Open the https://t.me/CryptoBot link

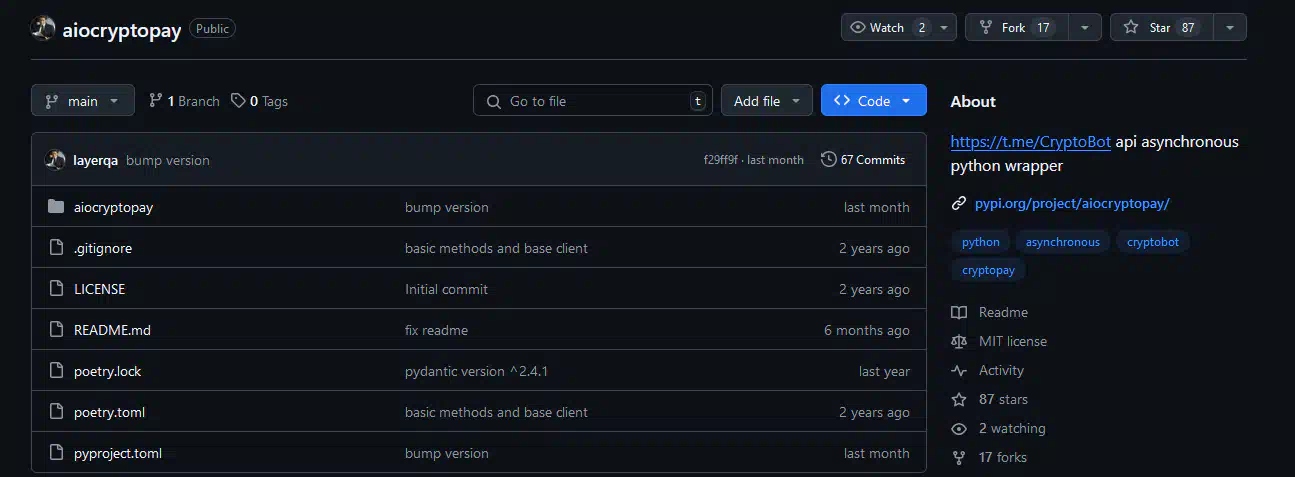point(1030,142)
